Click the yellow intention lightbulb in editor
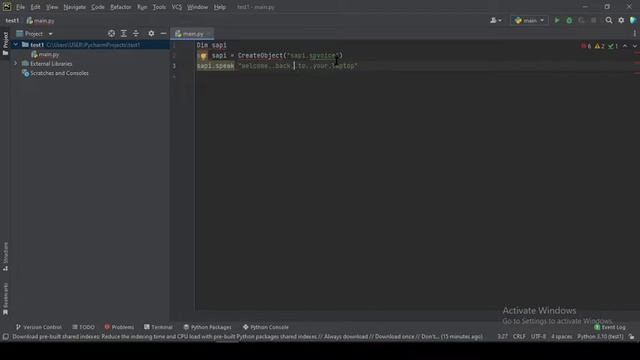Screen dimensions: 640x360 tap(203, 56)
